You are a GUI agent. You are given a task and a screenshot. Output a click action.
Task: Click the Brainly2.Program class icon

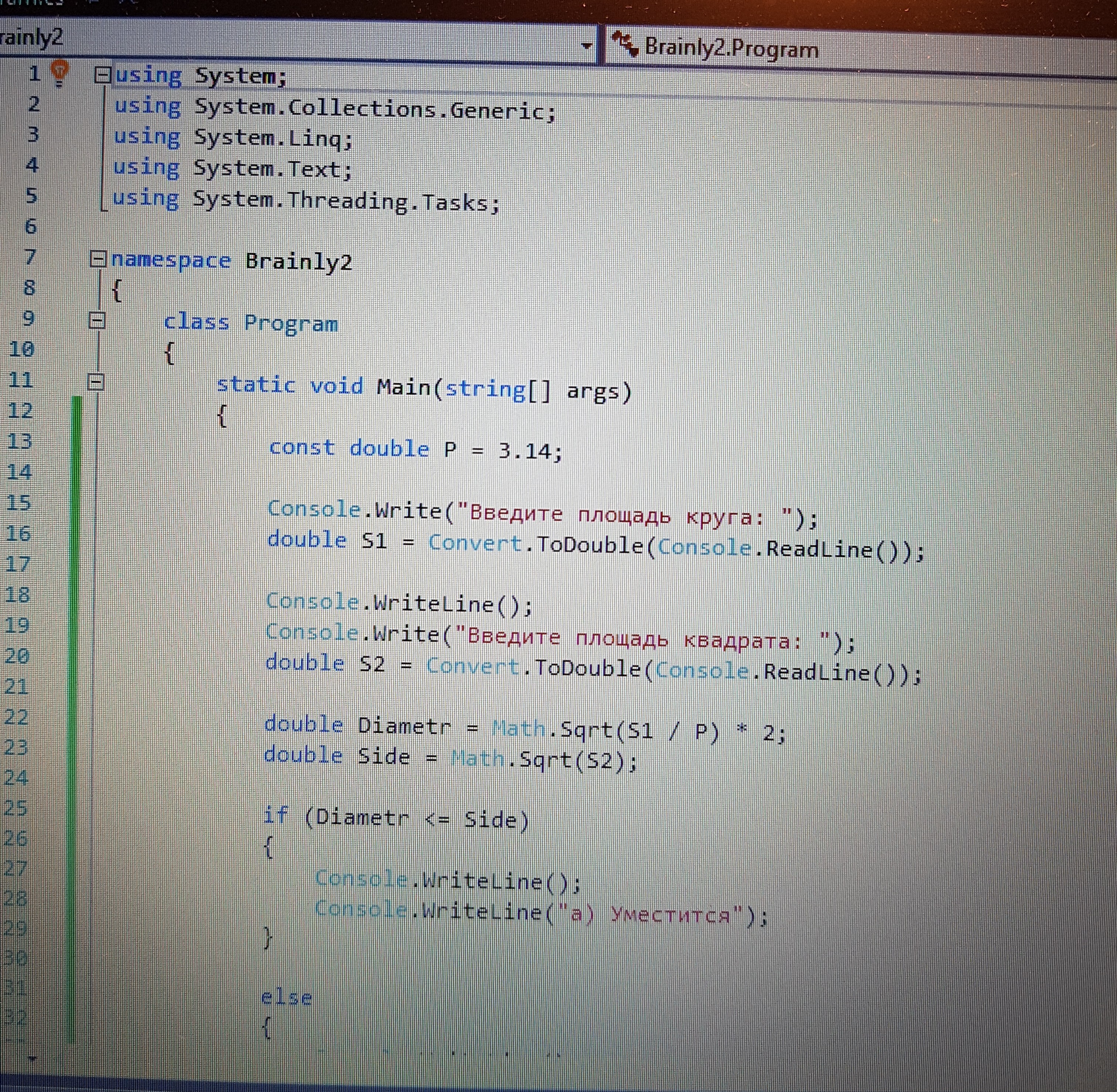[x=625, y=44]
